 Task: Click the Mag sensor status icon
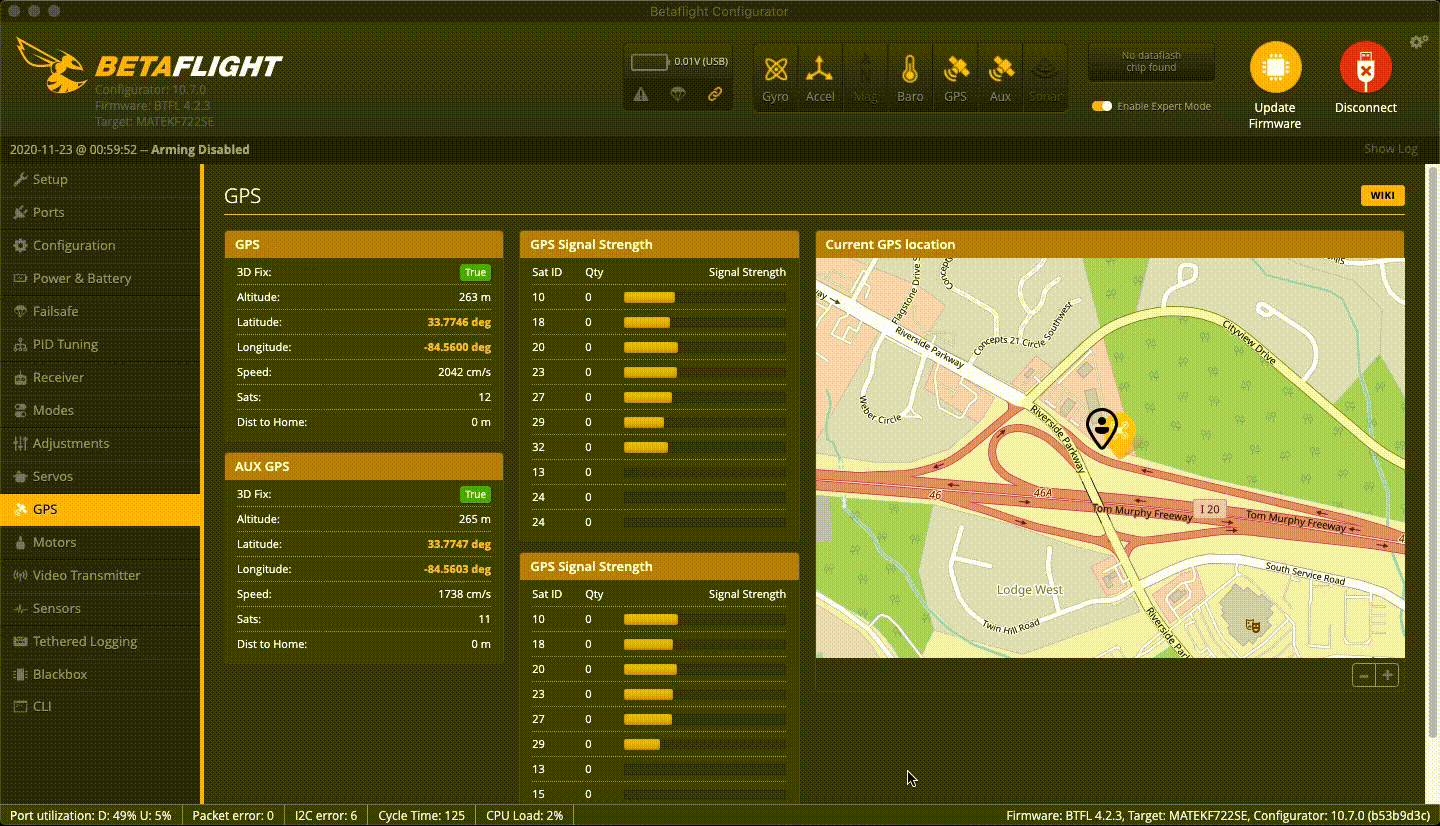[x=865, y=77]
